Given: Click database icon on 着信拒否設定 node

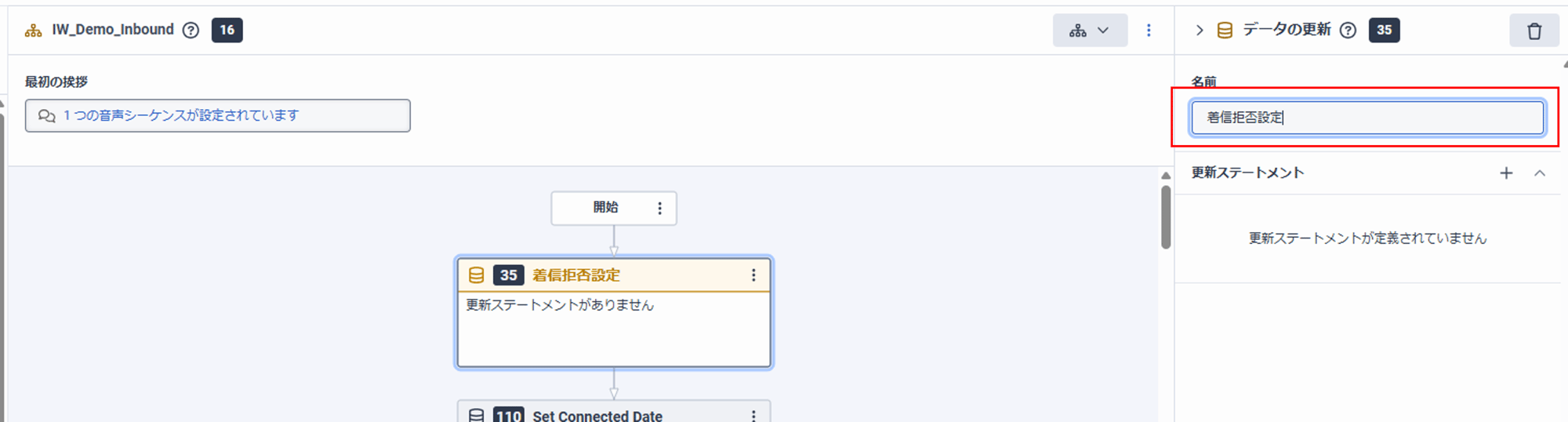Looking at the screenshot, I should (476, 275).
